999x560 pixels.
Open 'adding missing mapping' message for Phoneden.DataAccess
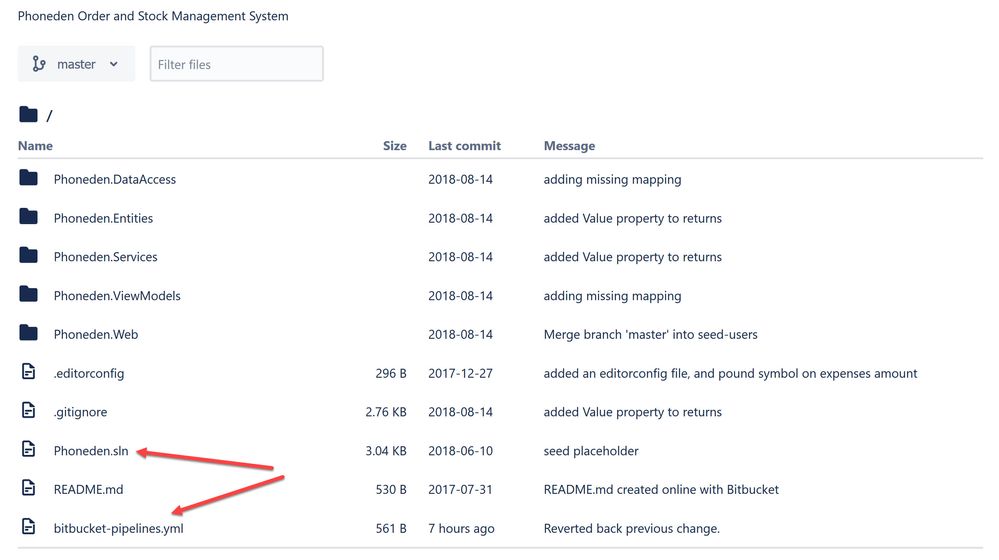click(612, 180)
